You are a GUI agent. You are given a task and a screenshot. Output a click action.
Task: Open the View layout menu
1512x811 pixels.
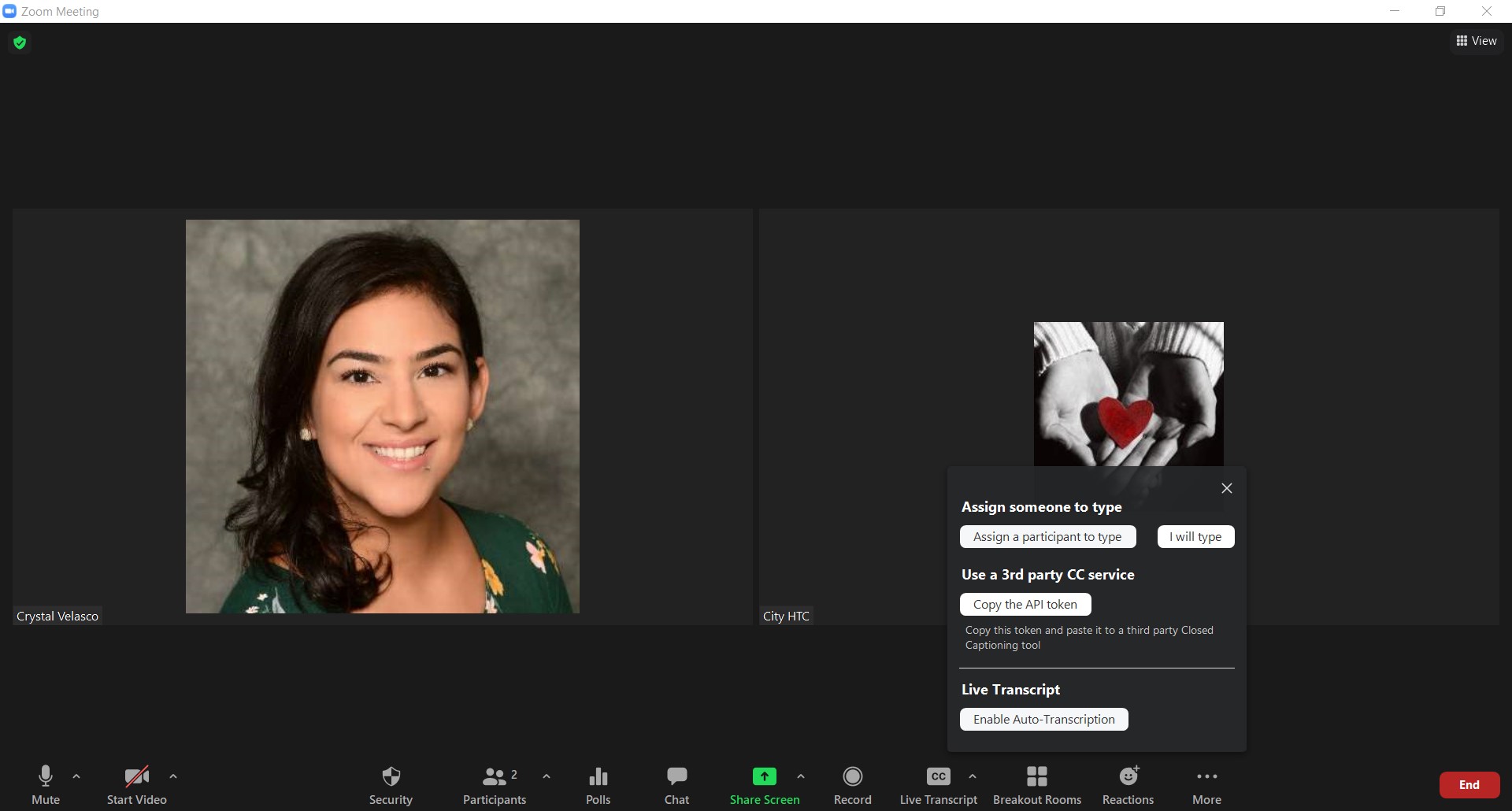point(1477,41)
